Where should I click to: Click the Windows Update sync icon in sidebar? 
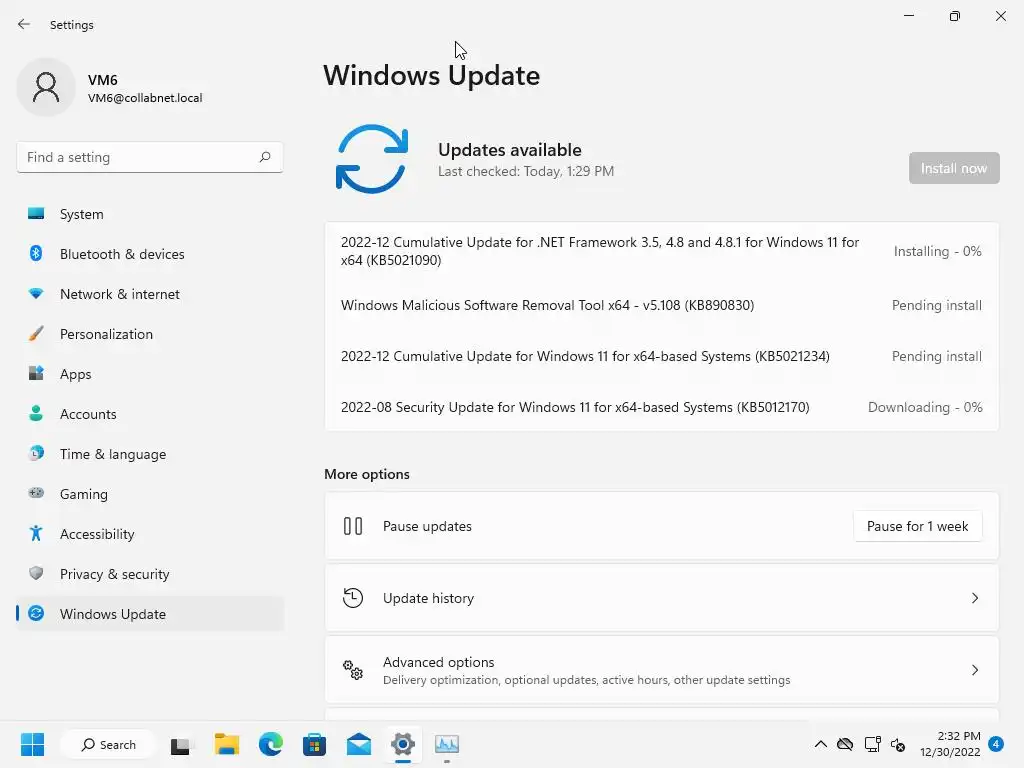(x=36, y=613)
